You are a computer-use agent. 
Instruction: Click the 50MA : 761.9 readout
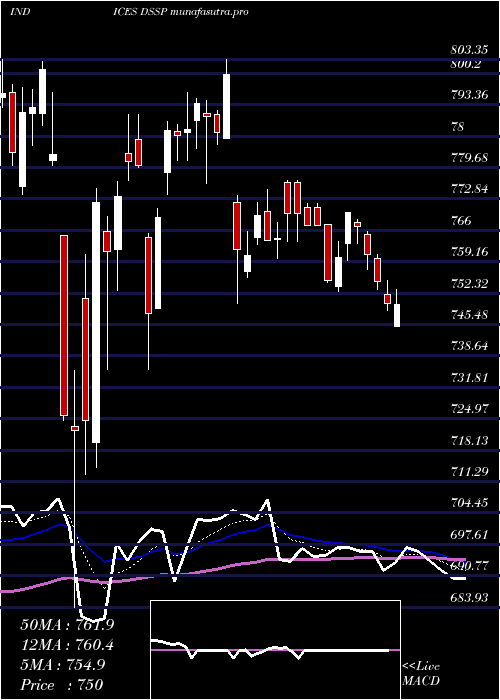67,625
